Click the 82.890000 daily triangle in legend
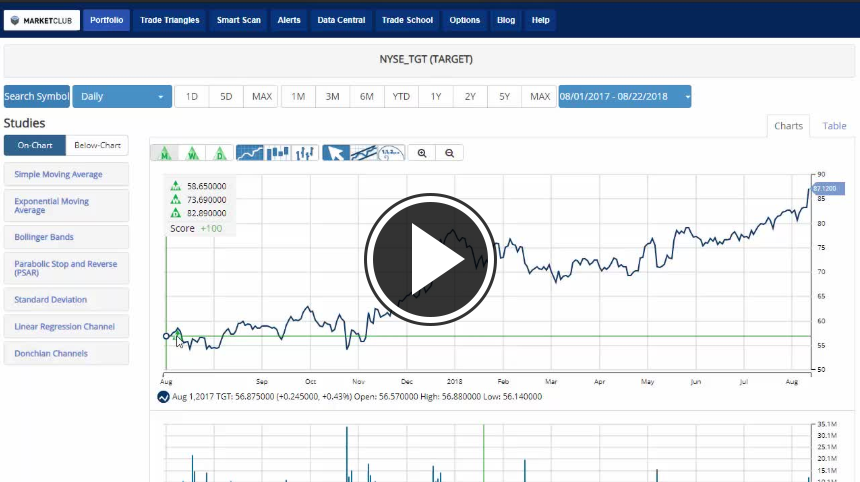This screenshot has width=860, height=482. pos(176,213)
